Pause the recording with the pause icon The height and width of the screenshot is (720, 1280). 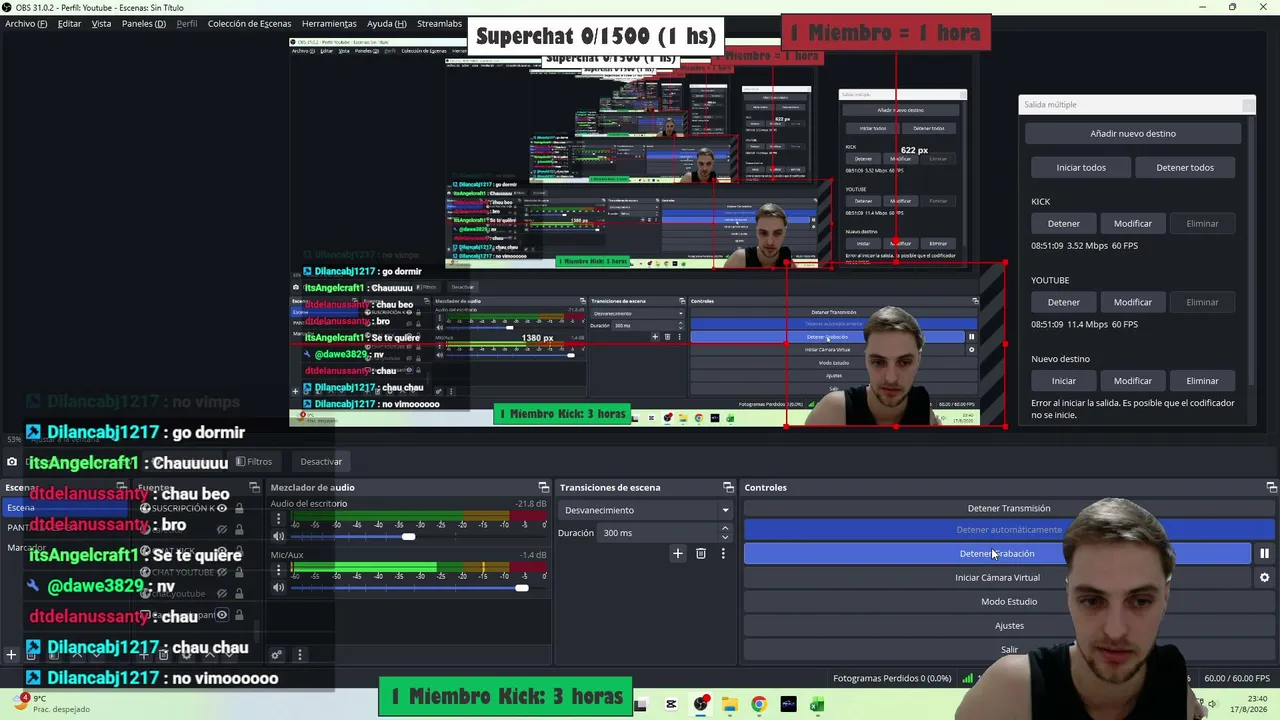[x=1264, y=553]
